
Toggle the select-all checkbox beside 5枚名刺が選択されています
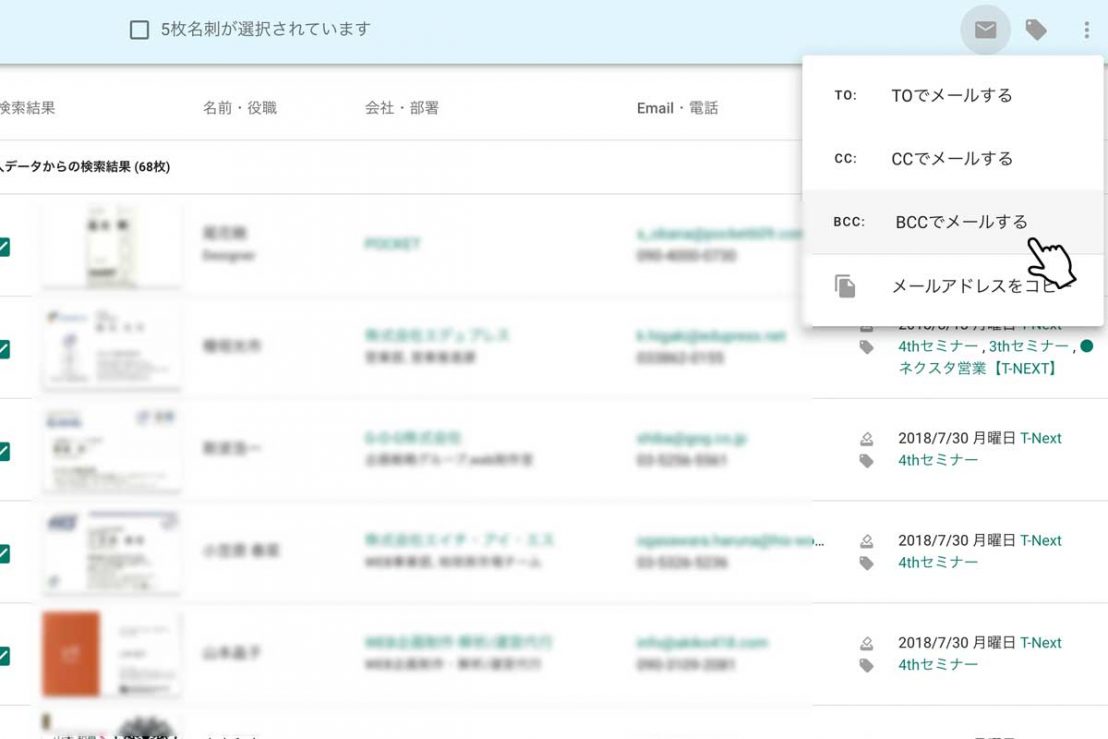coord(140,30)
